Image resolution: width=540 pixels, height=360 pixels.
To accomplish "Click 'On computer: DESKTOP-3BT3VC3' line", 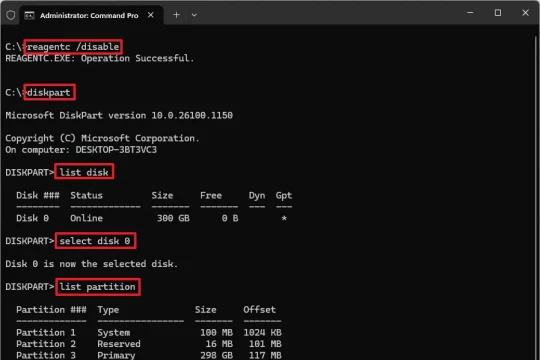I will pyautogui.click(x=81, y=150).
